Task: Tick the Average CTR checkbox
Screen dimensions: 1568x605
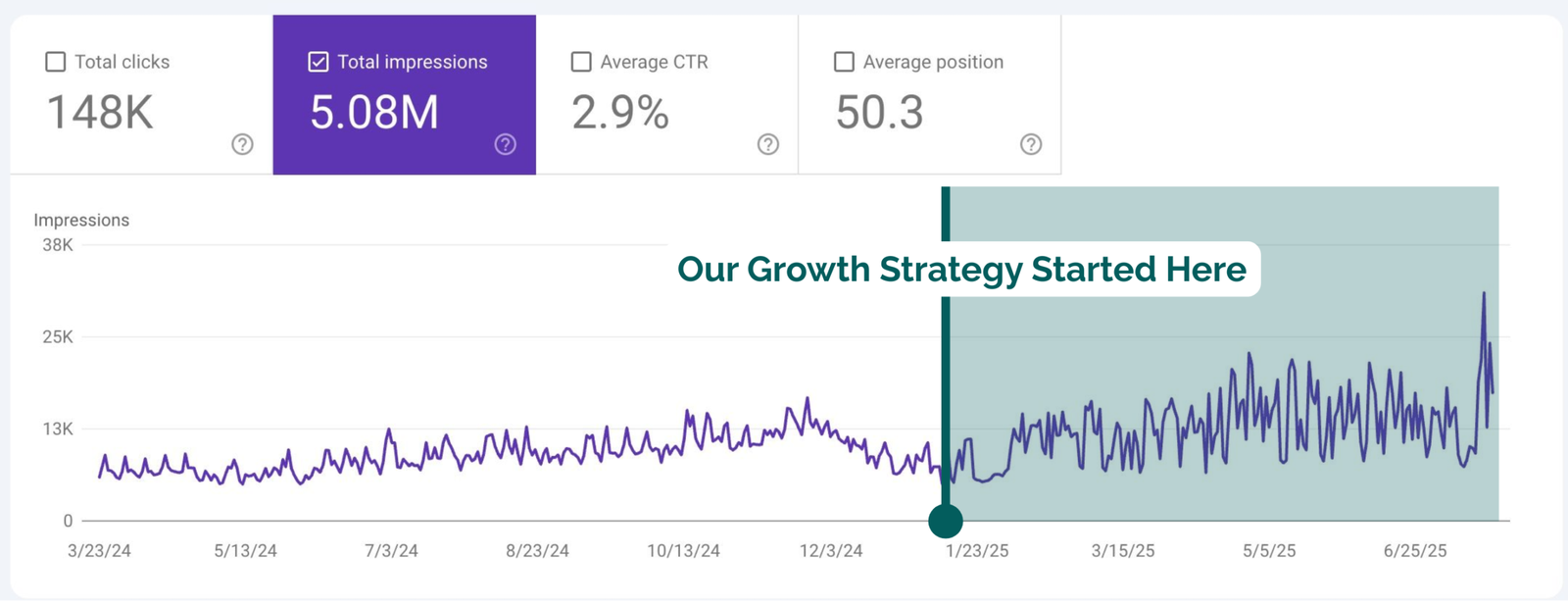Action: tap(581, 62)
